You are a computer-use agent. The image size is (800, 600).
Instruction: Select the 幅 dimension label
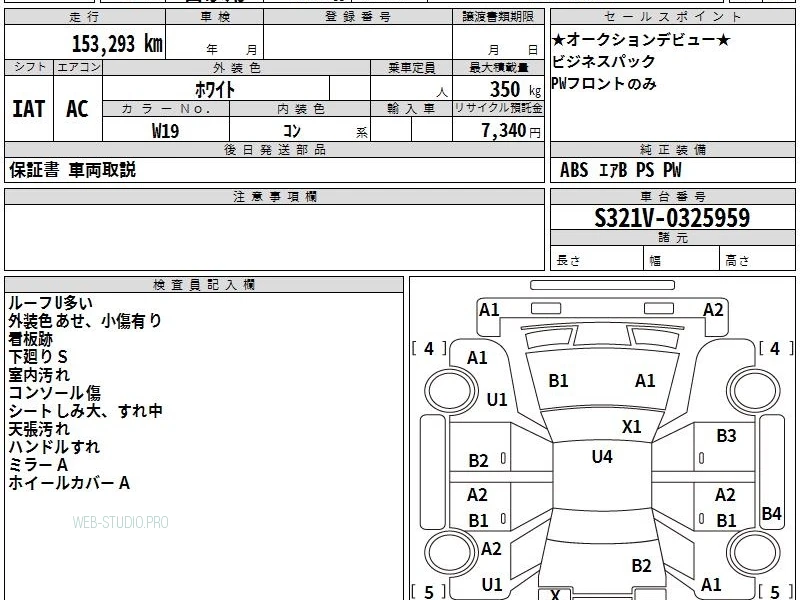pos(655,261)
